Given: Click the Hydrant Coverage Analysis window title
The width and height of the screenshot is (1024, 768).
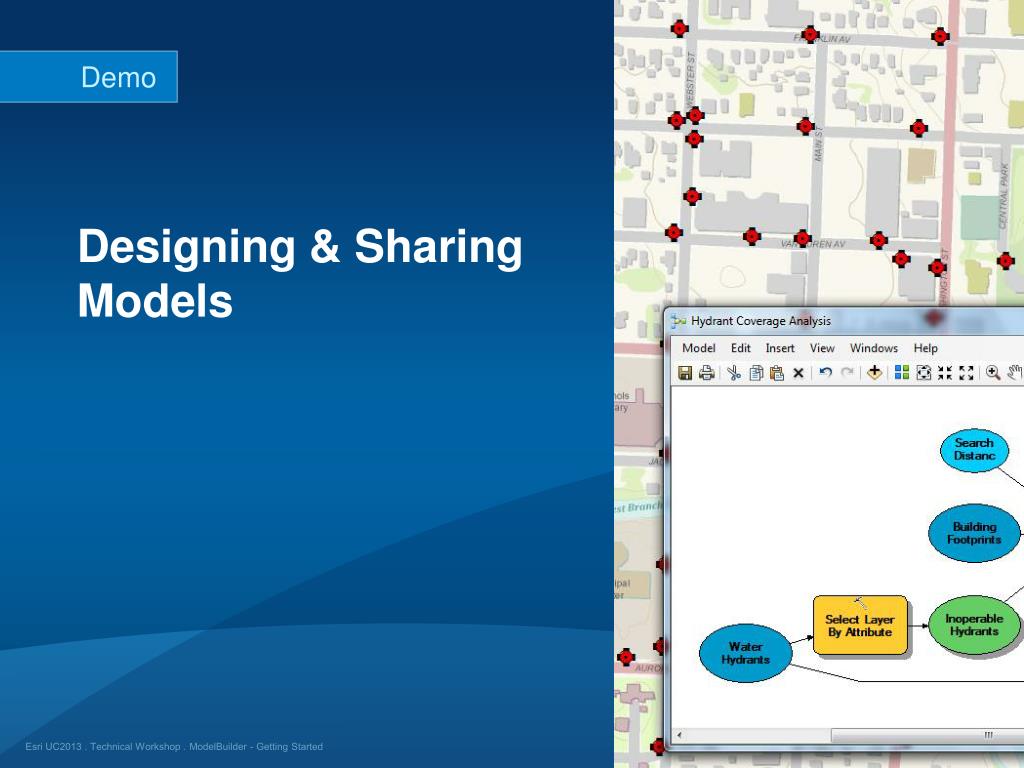Looking at the screenshot, I should pyautogui.click(x=761, y=321).
